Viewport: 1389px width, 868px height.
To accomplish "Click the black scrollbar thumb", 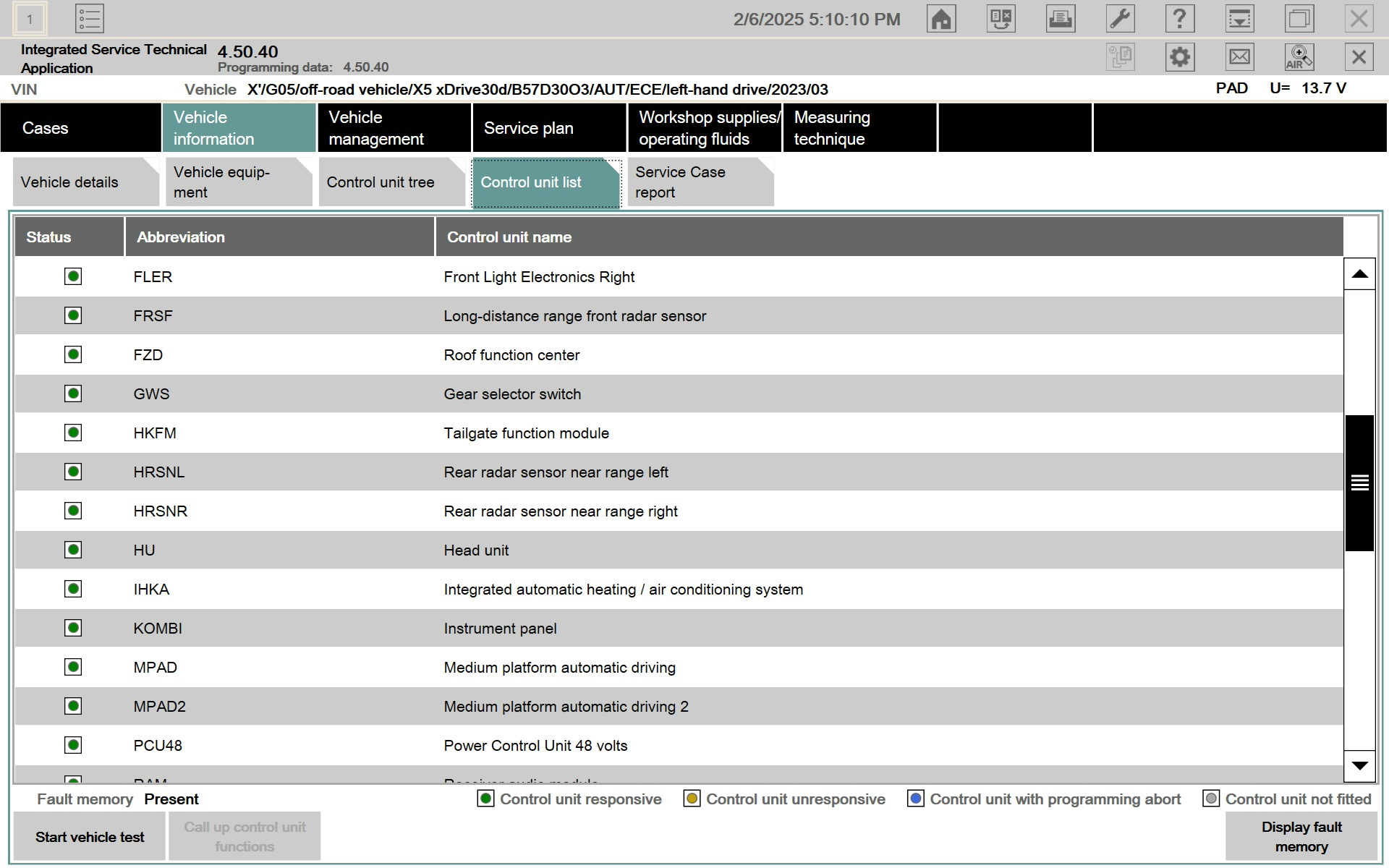I will coord(1359,482).
